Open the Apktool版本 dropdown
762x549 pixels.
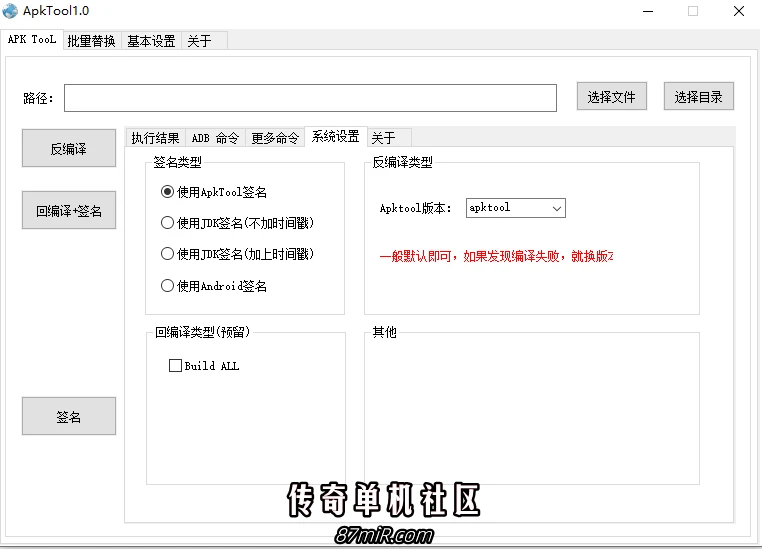coord(516,208)
